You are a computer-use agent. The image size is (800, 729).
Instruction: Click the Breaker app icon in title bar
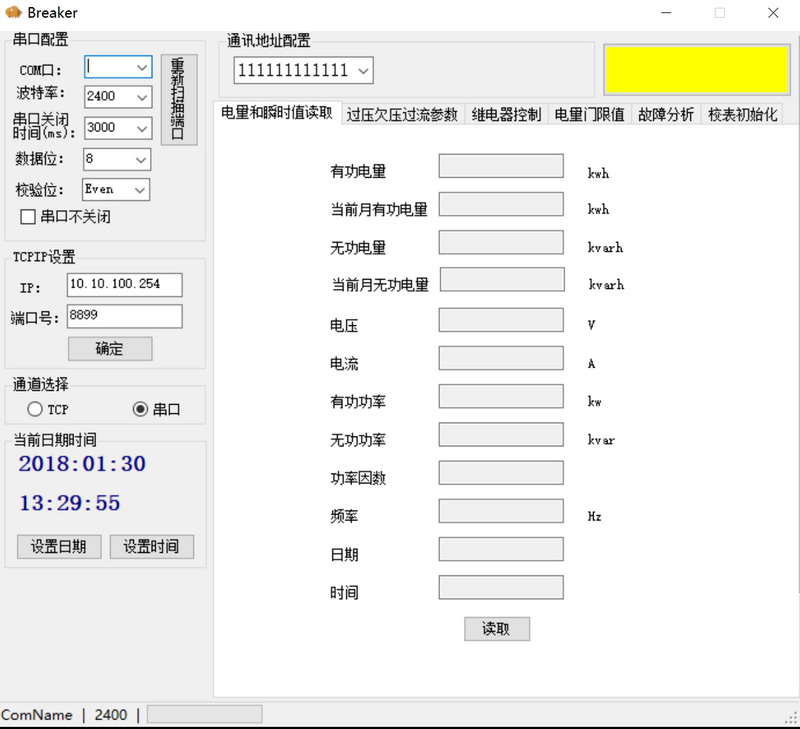[x=13, y=13]
